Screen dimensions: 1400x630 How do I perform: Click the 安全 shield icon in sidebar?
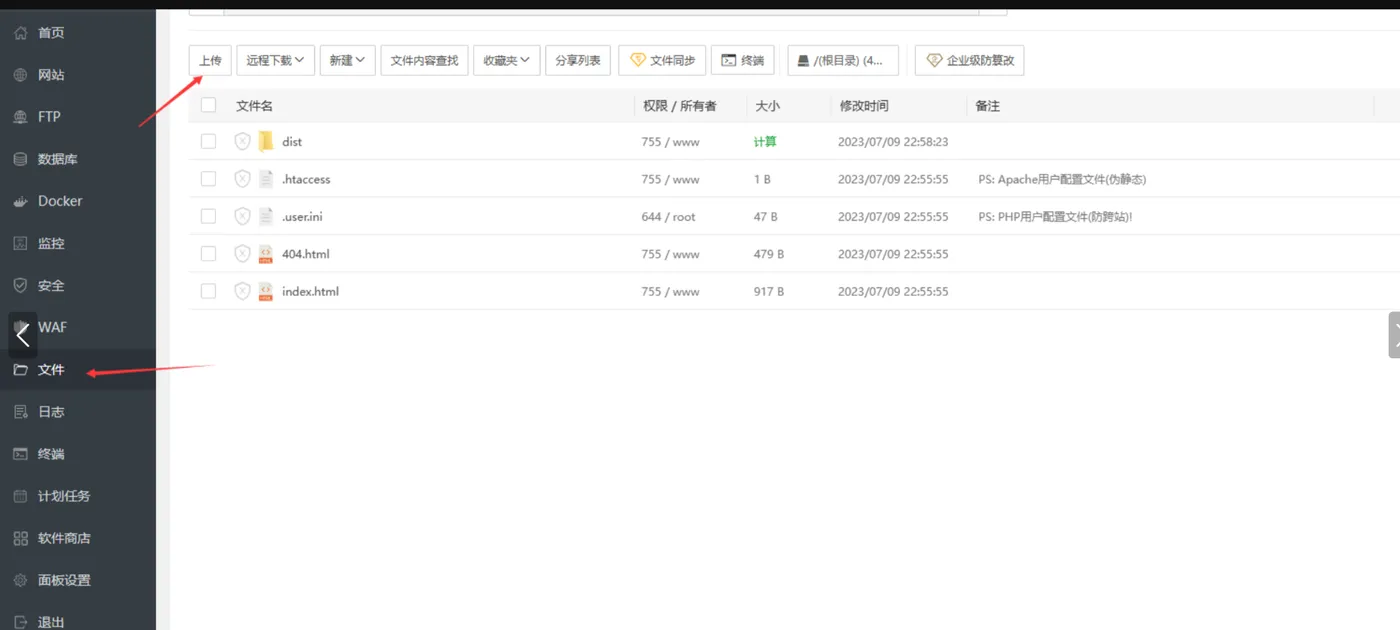21,285
